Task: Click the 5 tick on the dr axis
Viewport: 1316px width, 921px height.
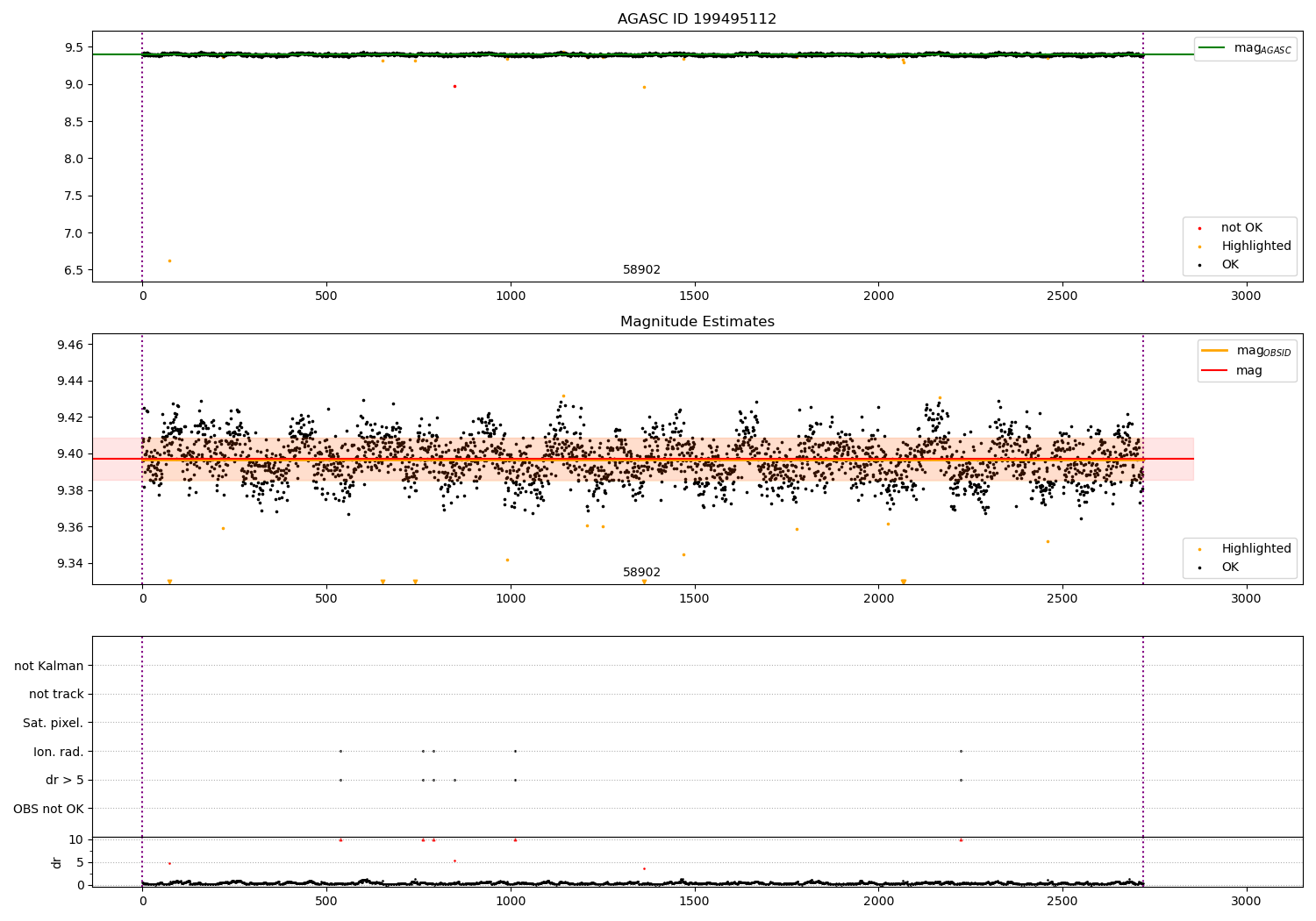Action: click(x=80, y=862)
